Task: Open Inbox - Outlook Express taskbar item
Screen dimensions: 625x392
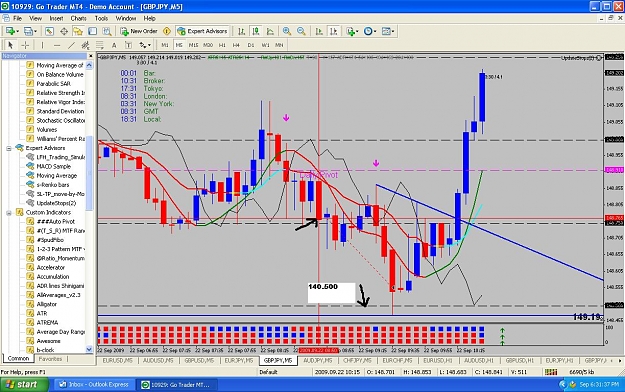Action: (x=94, y=385)
